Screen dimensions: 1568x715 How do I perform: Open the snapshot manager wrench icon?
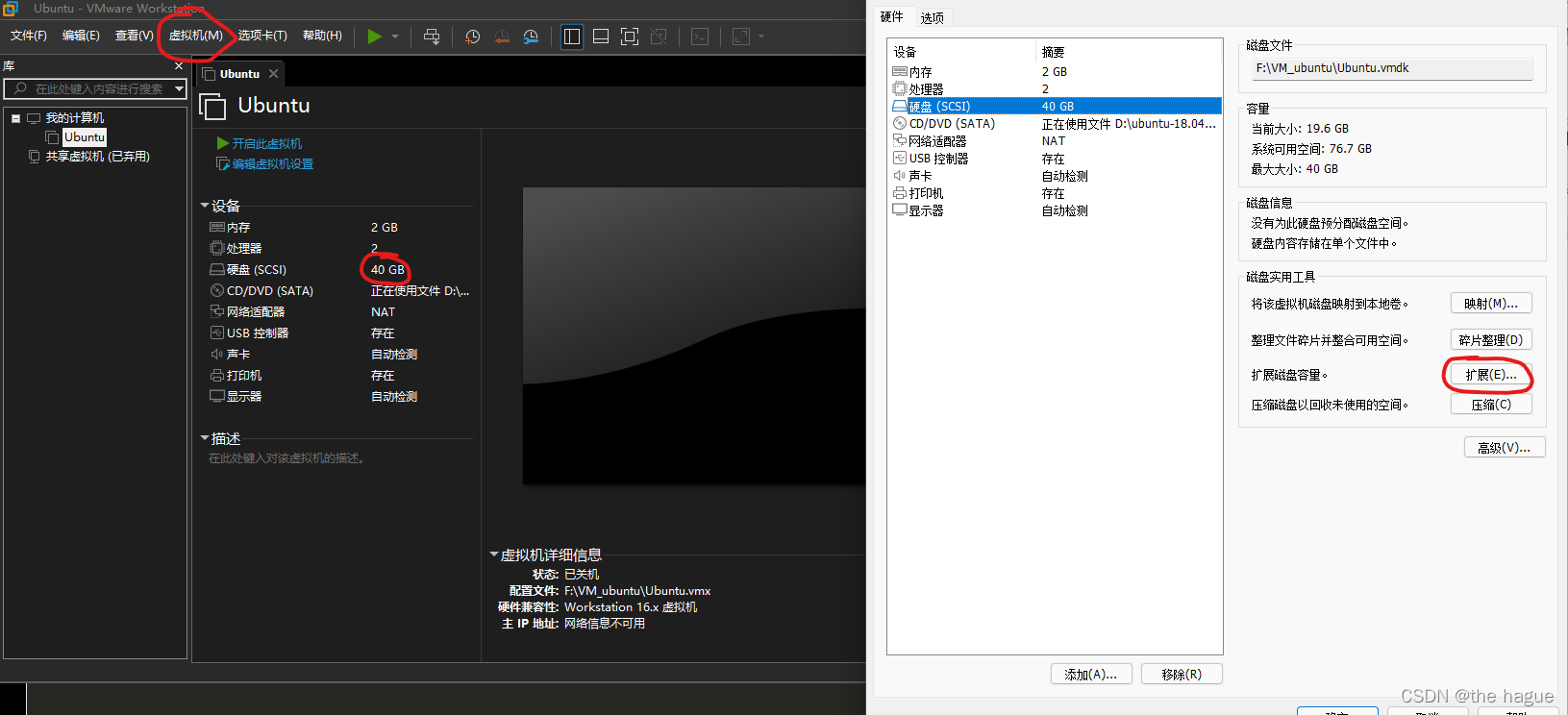(531, 37)
